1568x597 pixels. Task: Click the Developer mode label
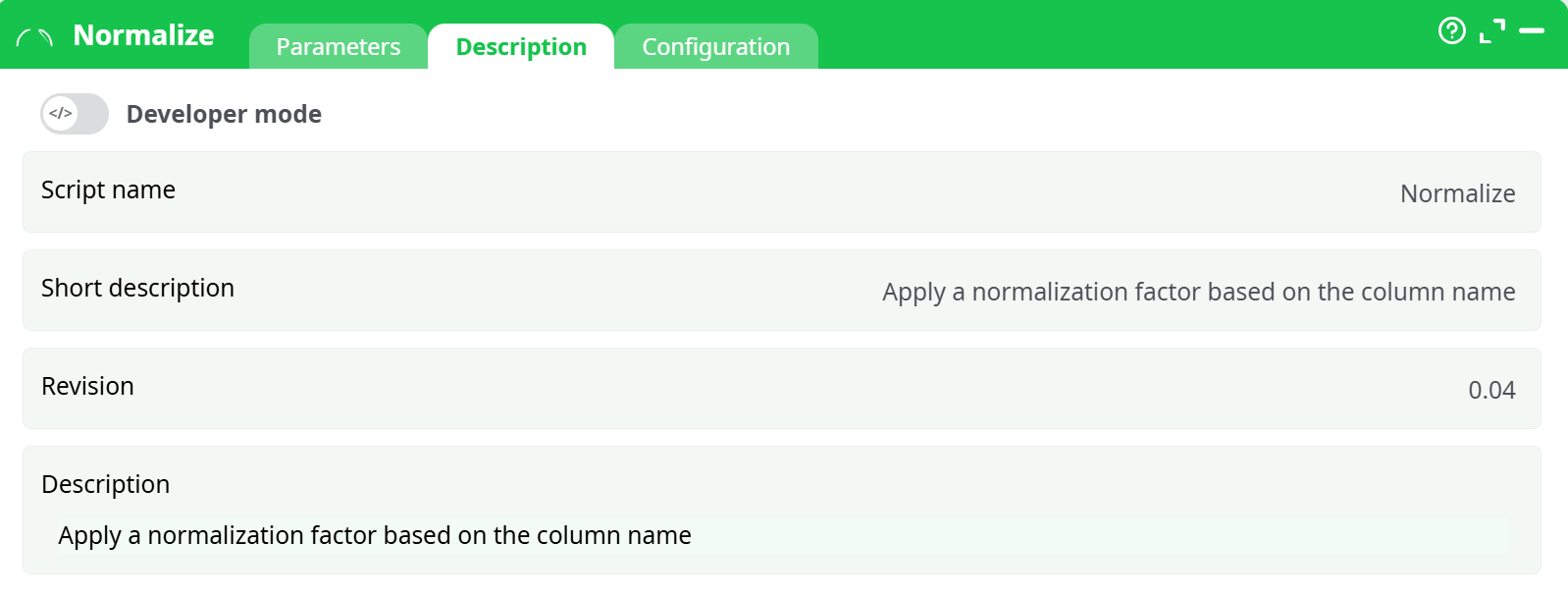tap(223, 114)
